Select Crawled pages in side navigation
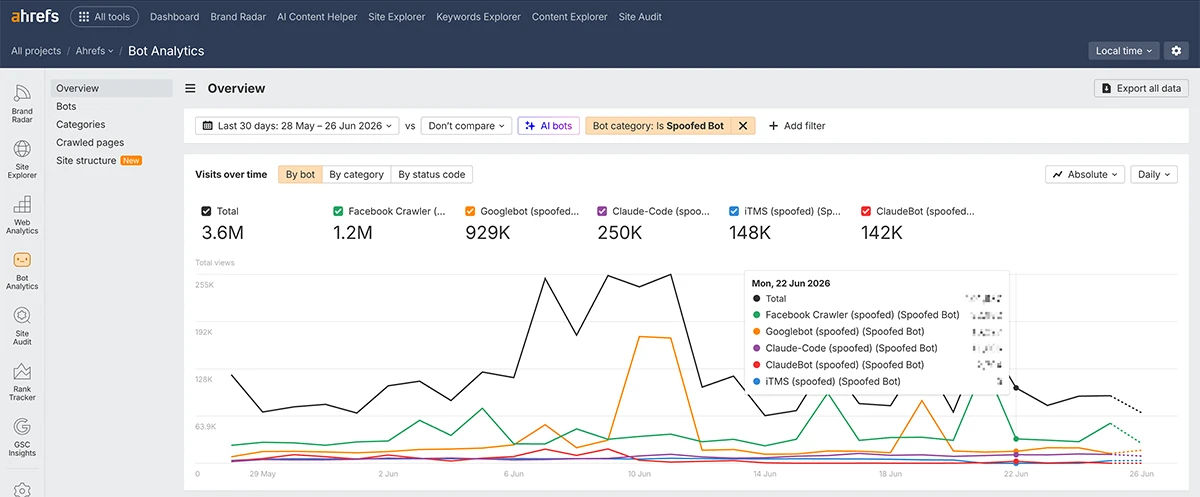The image size is (1200, 497). (x=90, y=143)
